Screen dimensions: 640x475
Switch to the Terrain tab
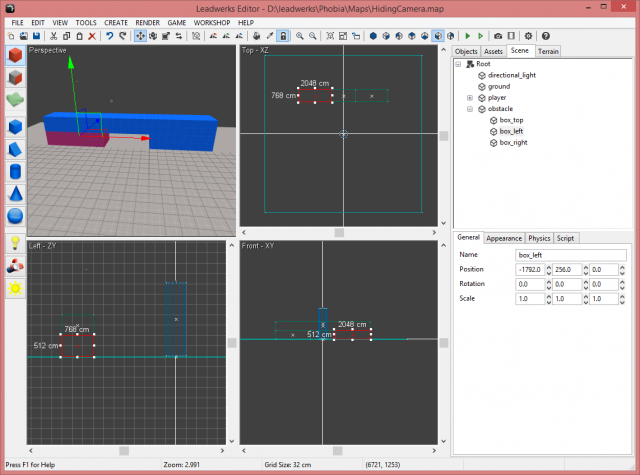548,50
